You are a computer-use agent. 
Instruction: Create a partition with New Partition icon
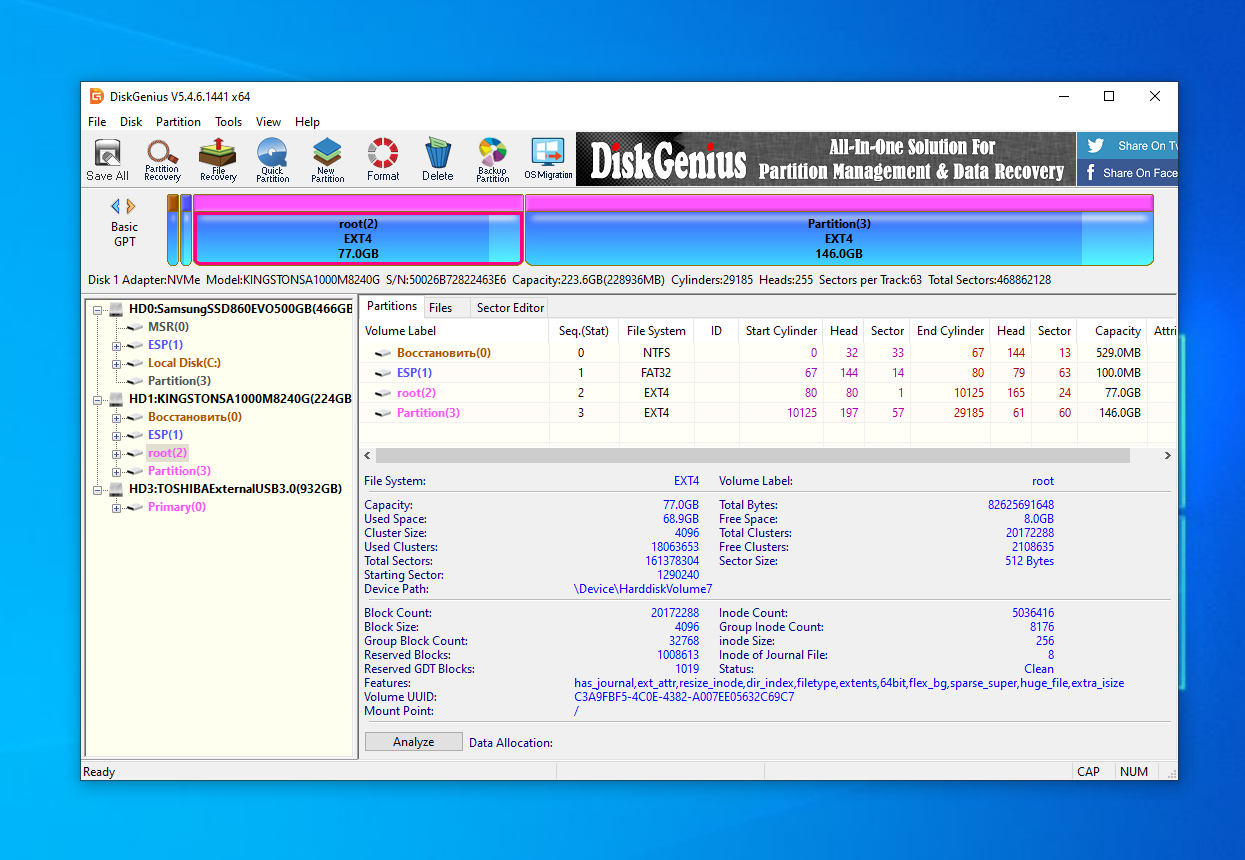pos(326,159)
